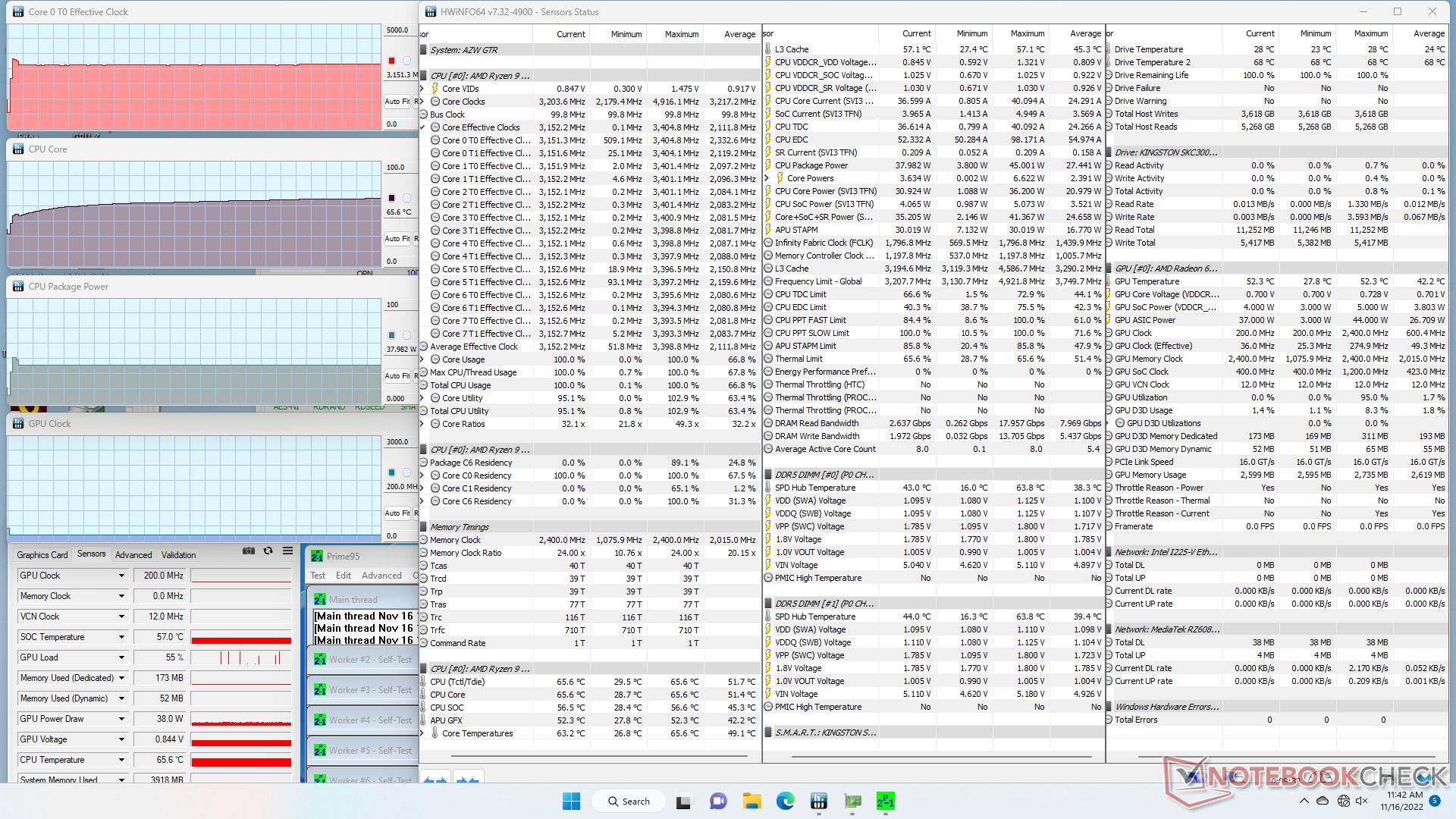Click Auto Fit in GPU Clock graph
Viewport: 1456px width, 819px height.
[397, 513]
